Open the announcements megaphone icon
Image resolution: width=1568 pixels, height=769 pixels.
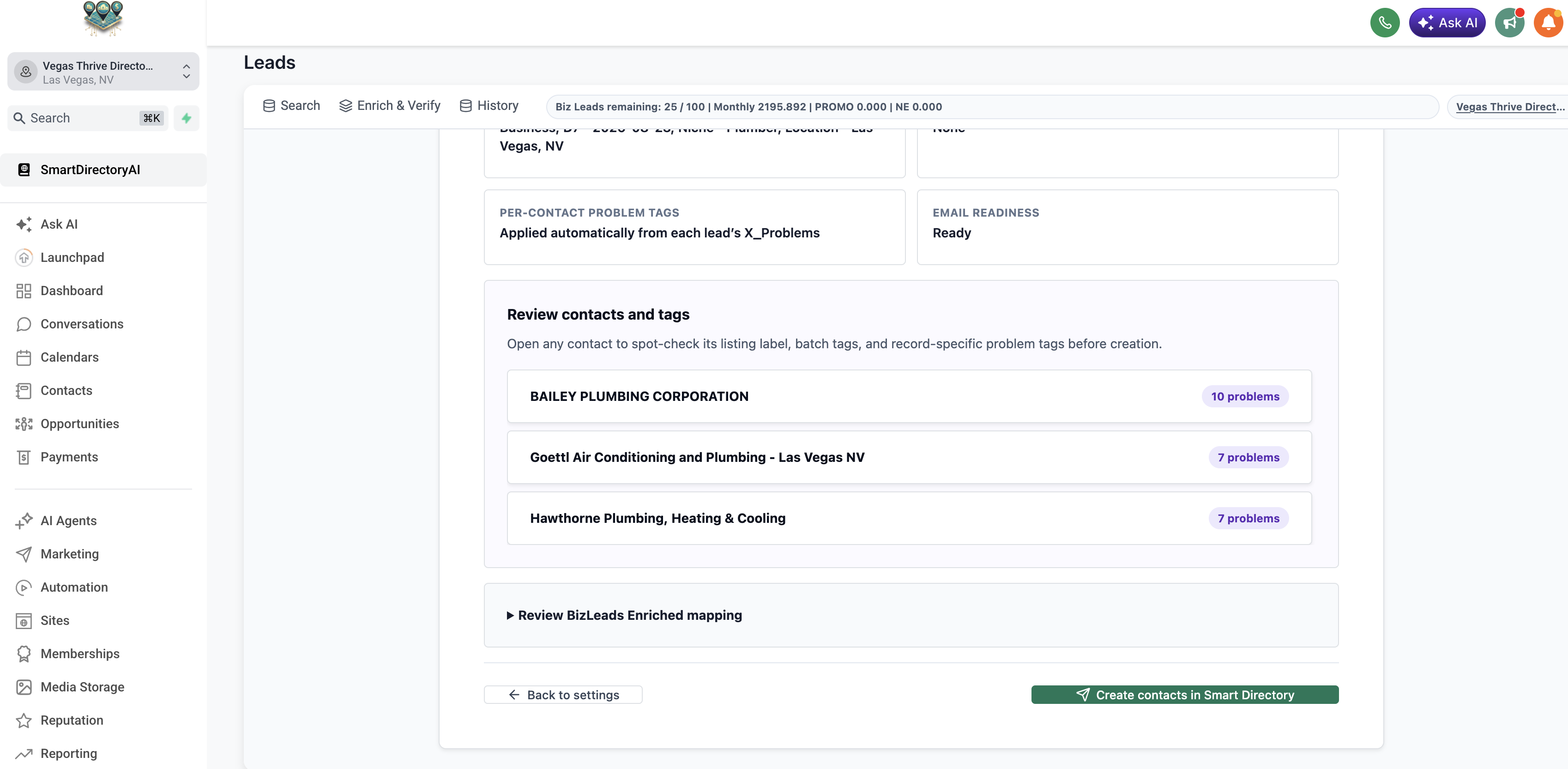click(x=1509, y=23)
